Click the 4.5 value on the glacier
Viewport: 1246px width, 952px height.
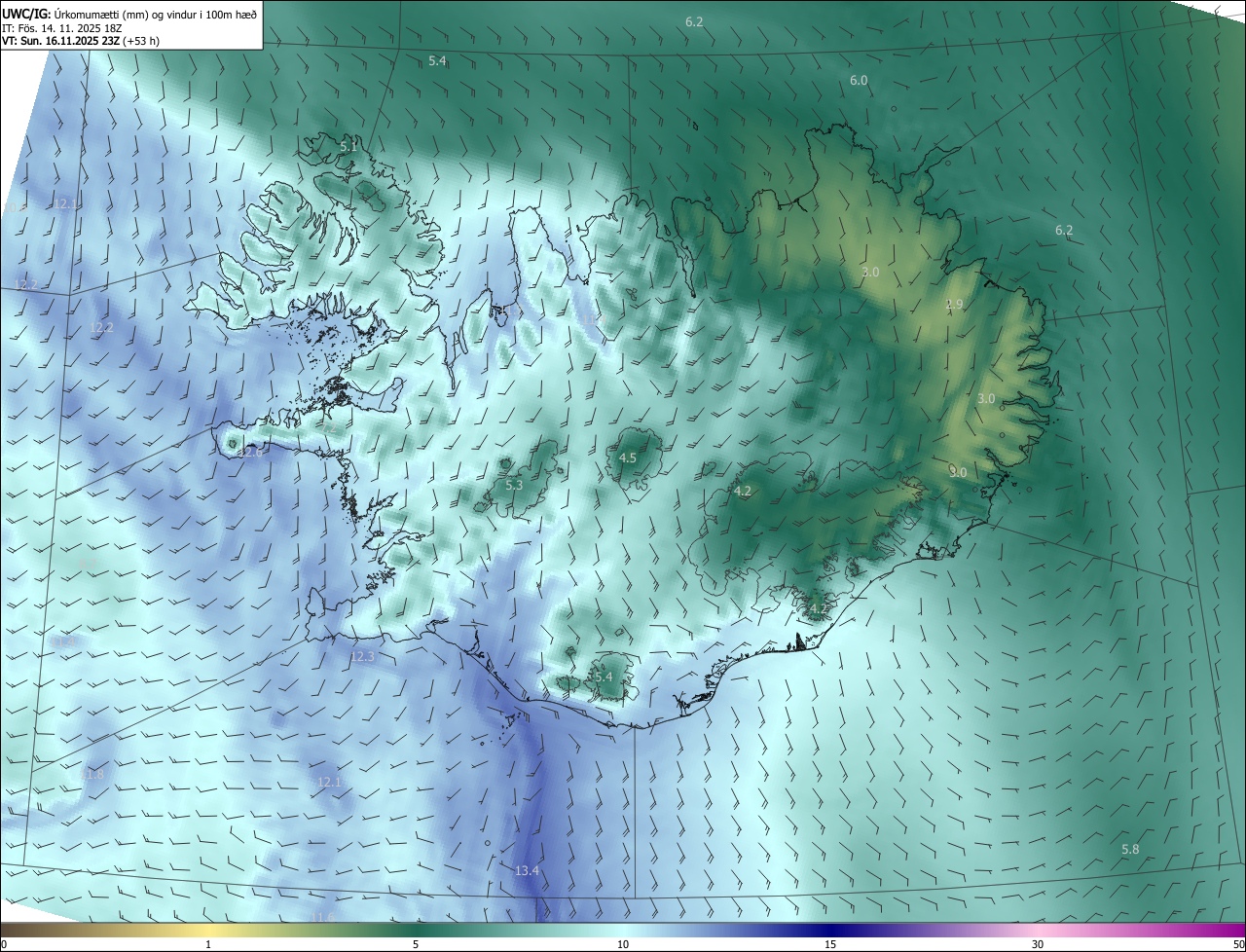tap(628, 458)
